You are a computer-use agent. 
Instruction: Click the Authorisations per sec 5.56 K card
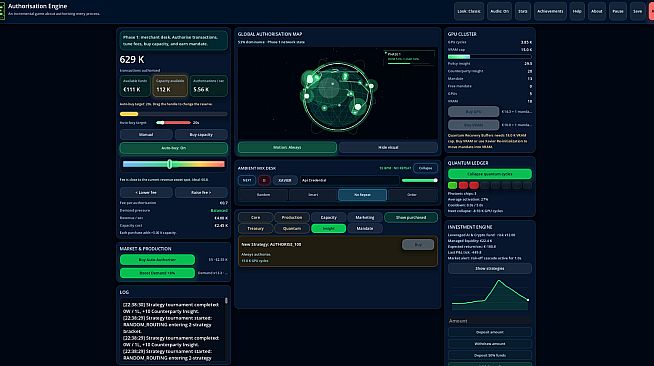tap(208, 86)
